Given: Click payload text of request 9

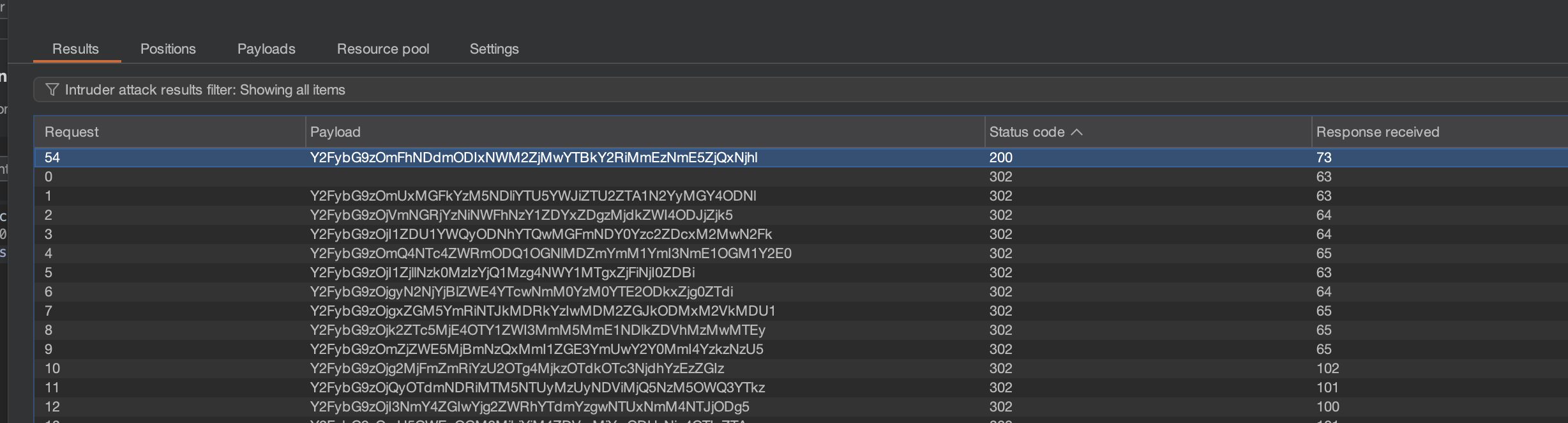Looking at the screenshot, I should pos(536,350).
